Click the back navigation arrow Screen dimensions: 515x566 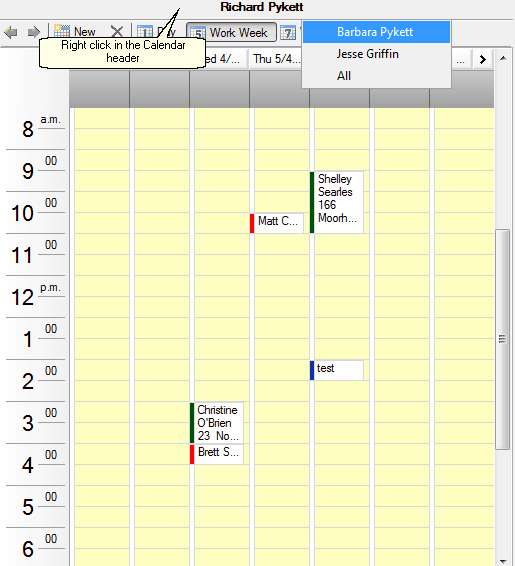click(11, 32)
